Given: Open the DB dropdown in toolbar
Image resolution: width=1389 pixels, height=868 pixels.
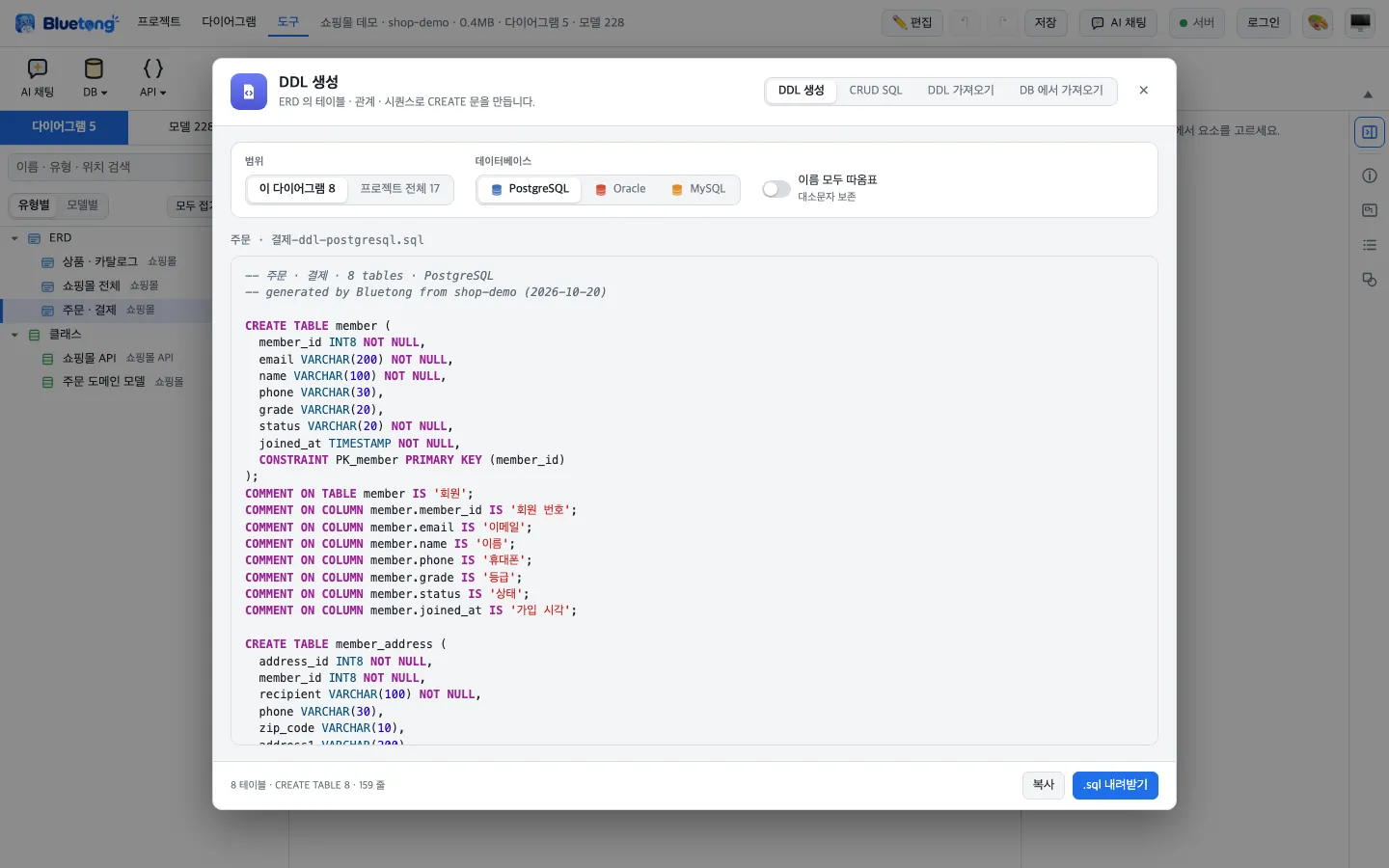Looking at the screenshot, I should click(95, 77).
